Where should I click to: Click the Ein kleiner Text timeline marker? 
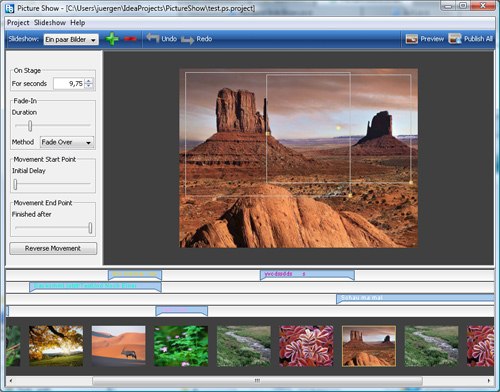135,275
